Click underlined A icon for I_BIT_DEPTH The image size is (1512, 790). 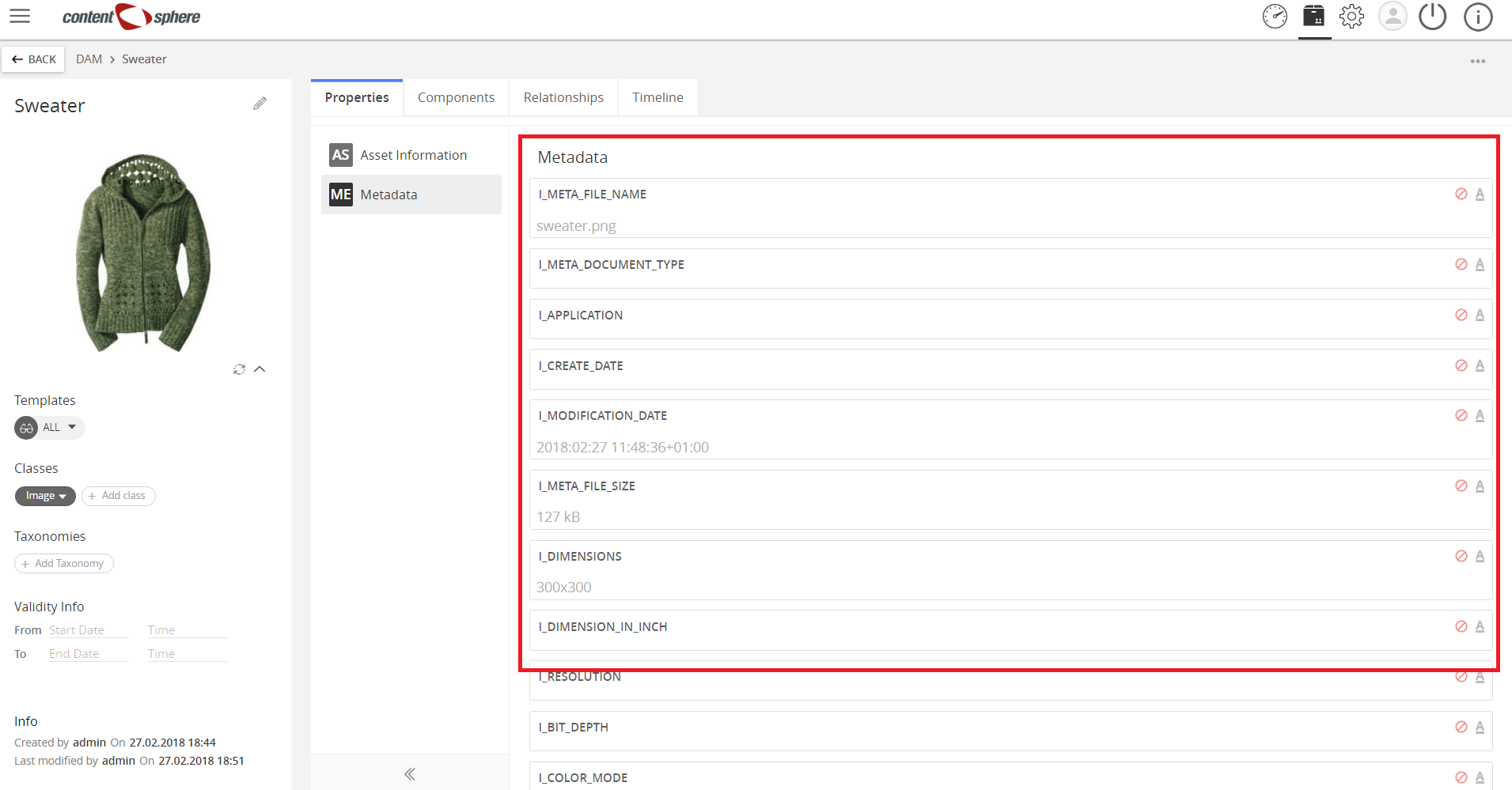point(1480,727)
